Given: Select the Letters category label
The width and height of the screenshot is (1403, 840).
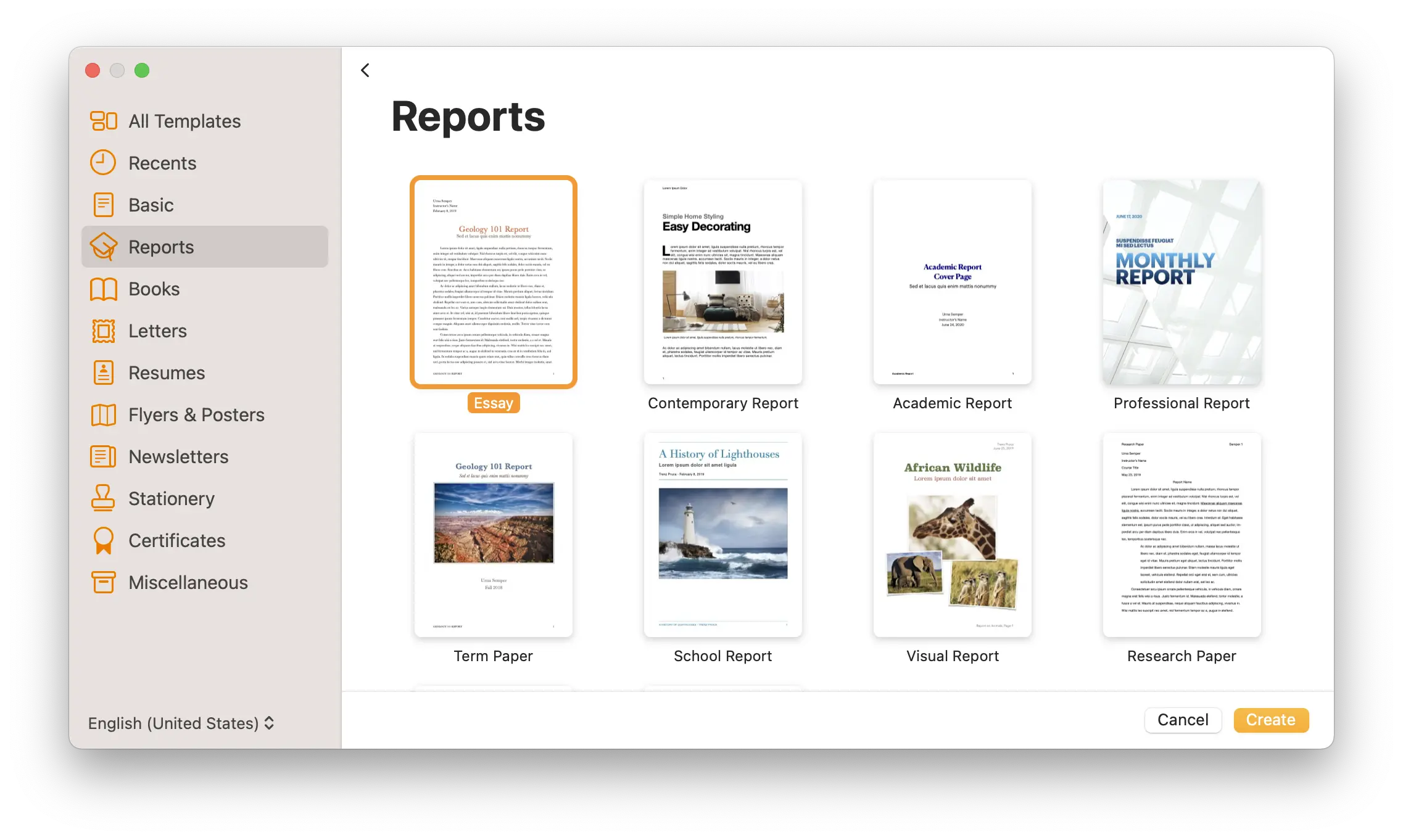Looking at the screenshot, I should click(x=158, y=331).
